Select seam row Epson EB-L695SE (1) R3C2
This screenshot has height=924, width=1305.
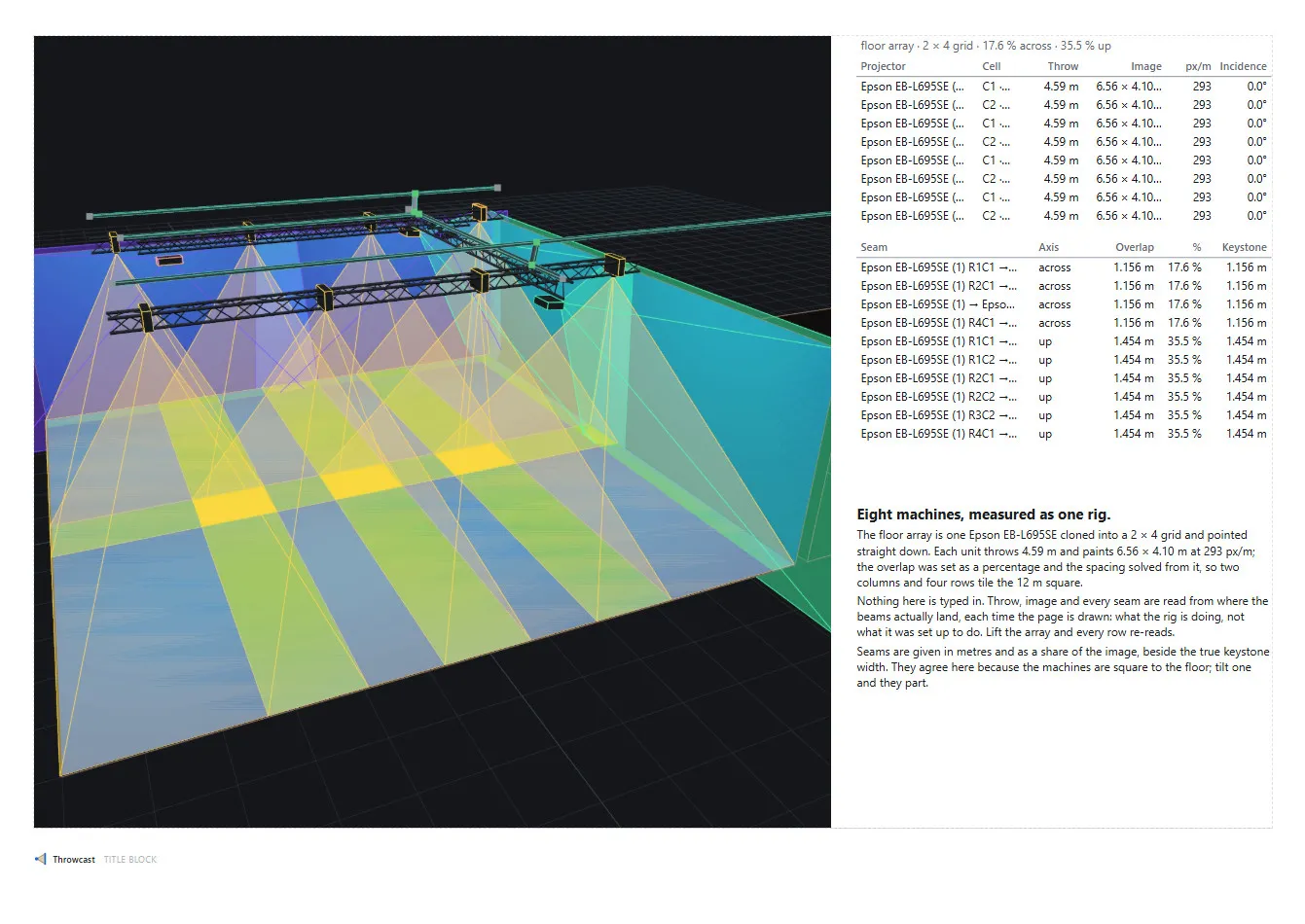(x=1064, y=415)
